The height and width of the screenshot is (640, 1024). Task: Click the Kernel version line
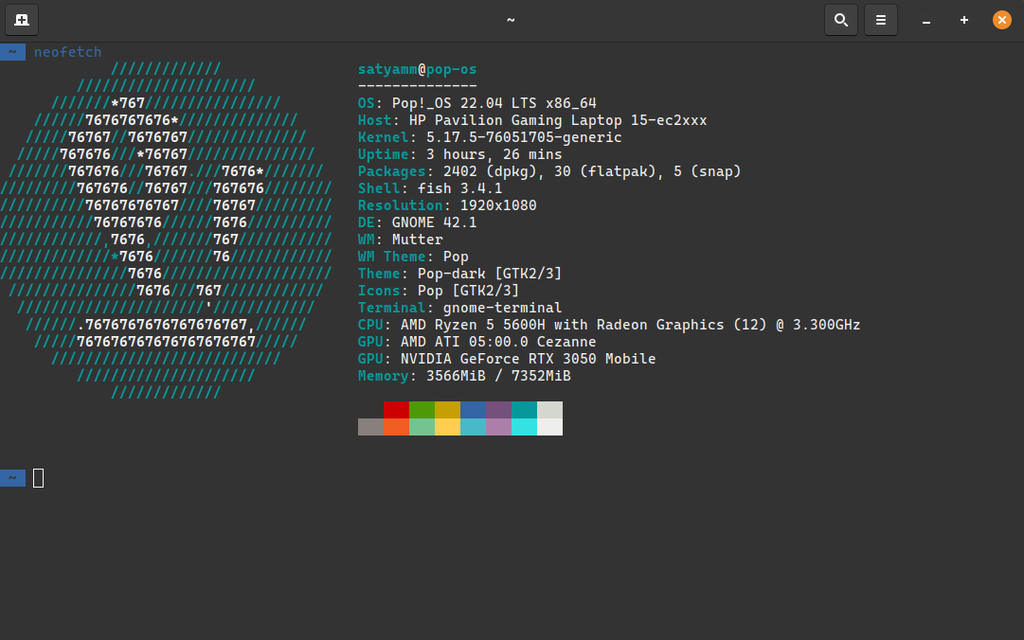point(490,137)
